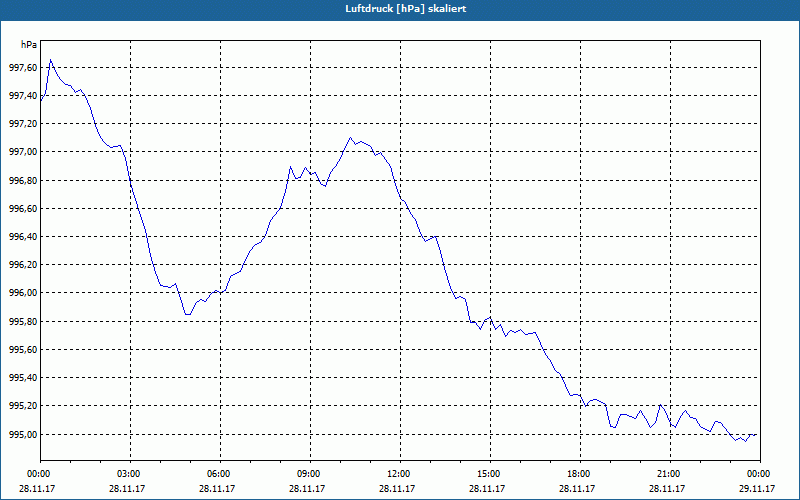This screenshot has width=800, height=500.
Task: Click the curve's local minimum before 06:00
Action: [x=188, y=315]
